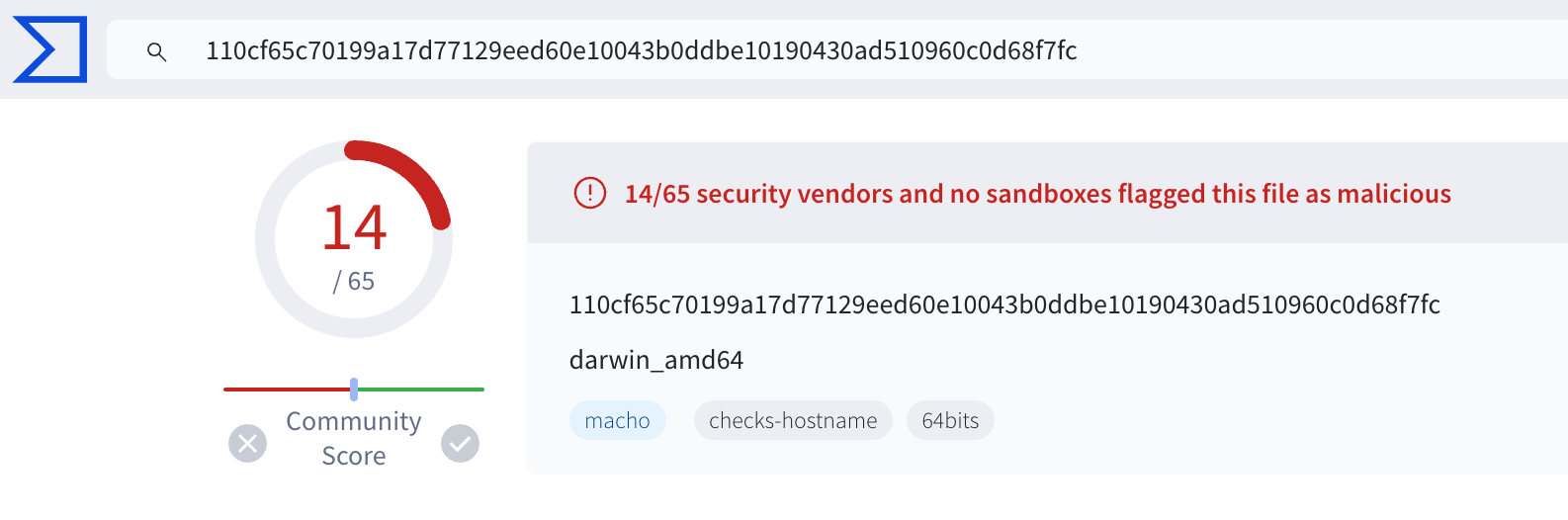Select the checks-hostname tag
The image size is (1568, 520).
(793, 420)
